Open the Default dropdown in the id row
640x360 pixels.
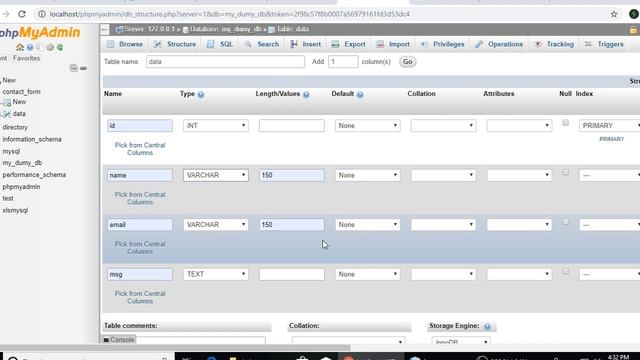367,126
